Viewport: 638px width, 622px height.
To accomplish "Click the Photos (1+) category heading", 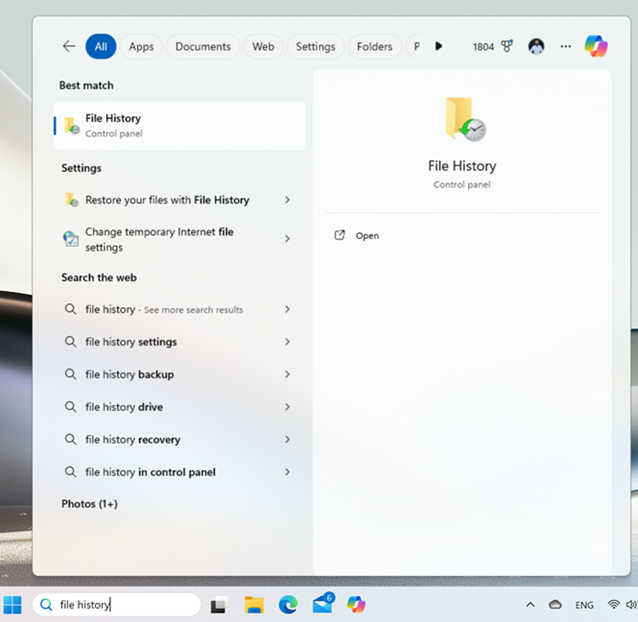I will click(x=90, y=504).
